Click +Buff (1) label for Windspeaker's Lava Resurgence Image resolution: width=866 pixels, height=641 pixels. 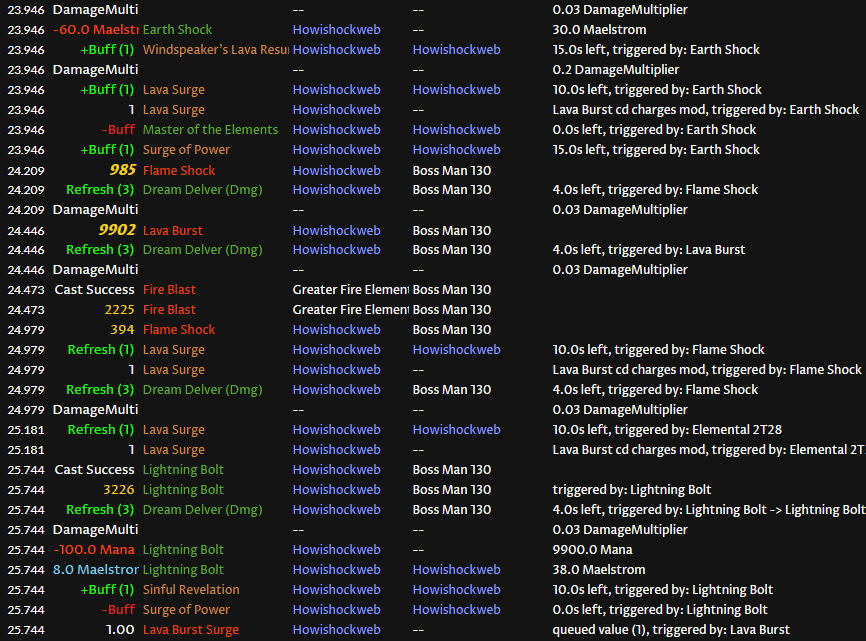tap(107, 50)
